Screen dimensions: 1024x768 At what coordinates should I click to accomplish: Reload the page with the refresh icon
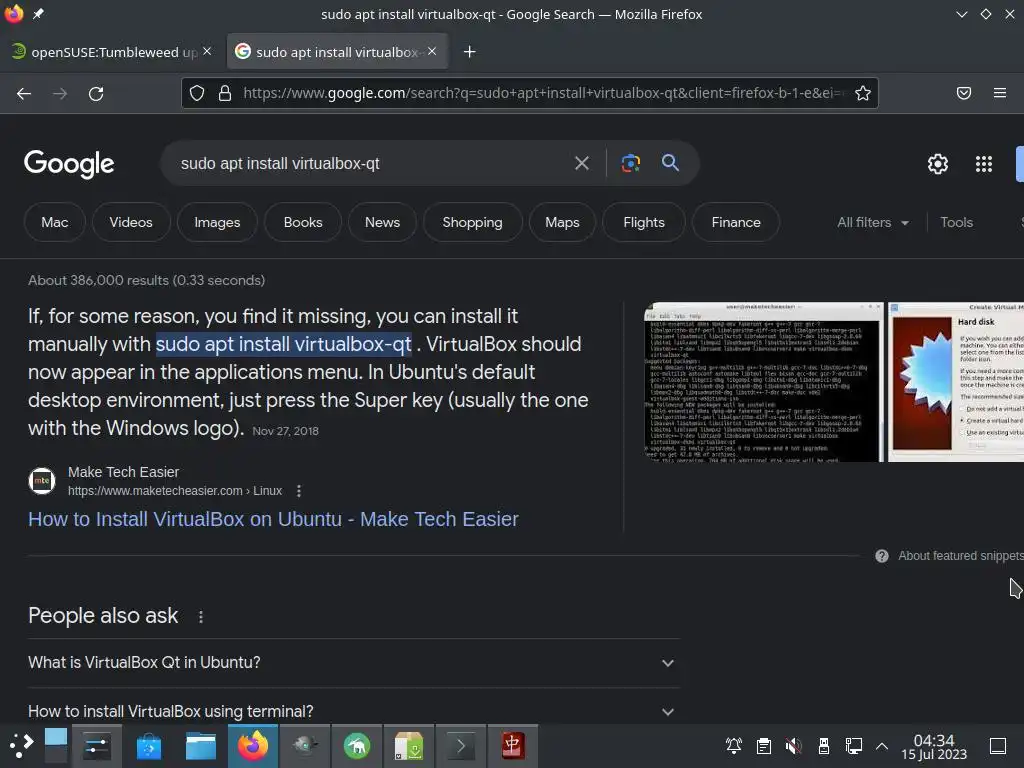click(x=96, y=93)
